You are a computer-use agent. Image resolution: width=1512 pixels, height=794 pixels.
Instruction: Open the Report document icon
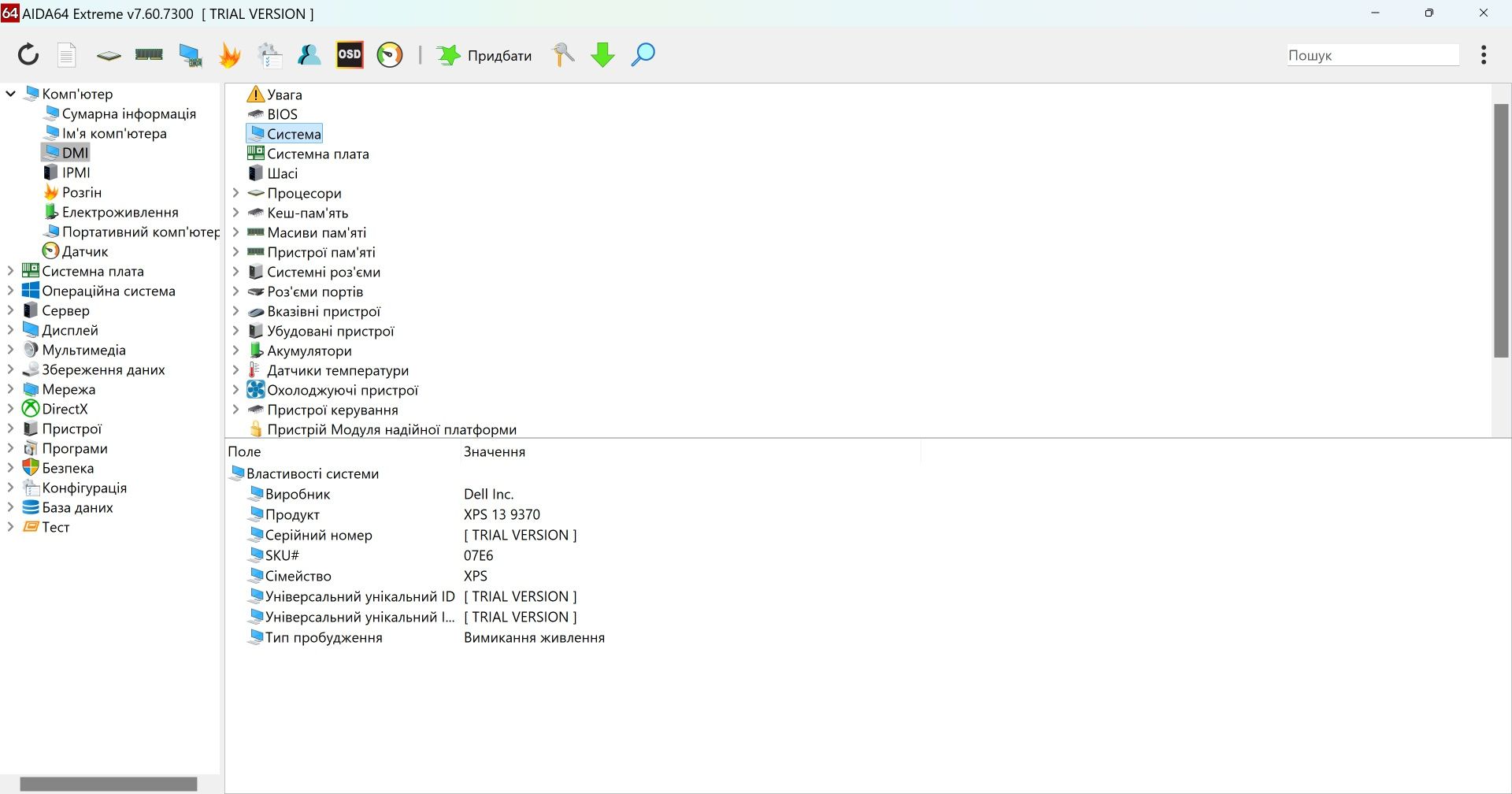[67, 54]
